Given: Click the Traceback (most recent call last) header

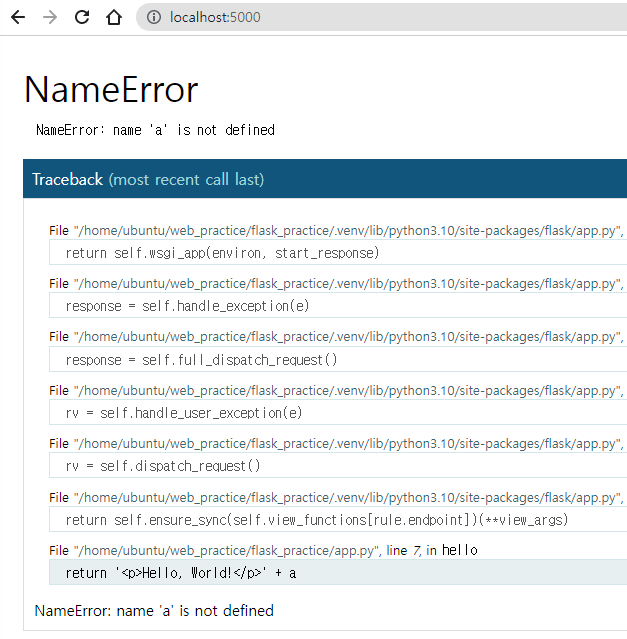Looking at the screenshot, I should [x=325, y=179].
